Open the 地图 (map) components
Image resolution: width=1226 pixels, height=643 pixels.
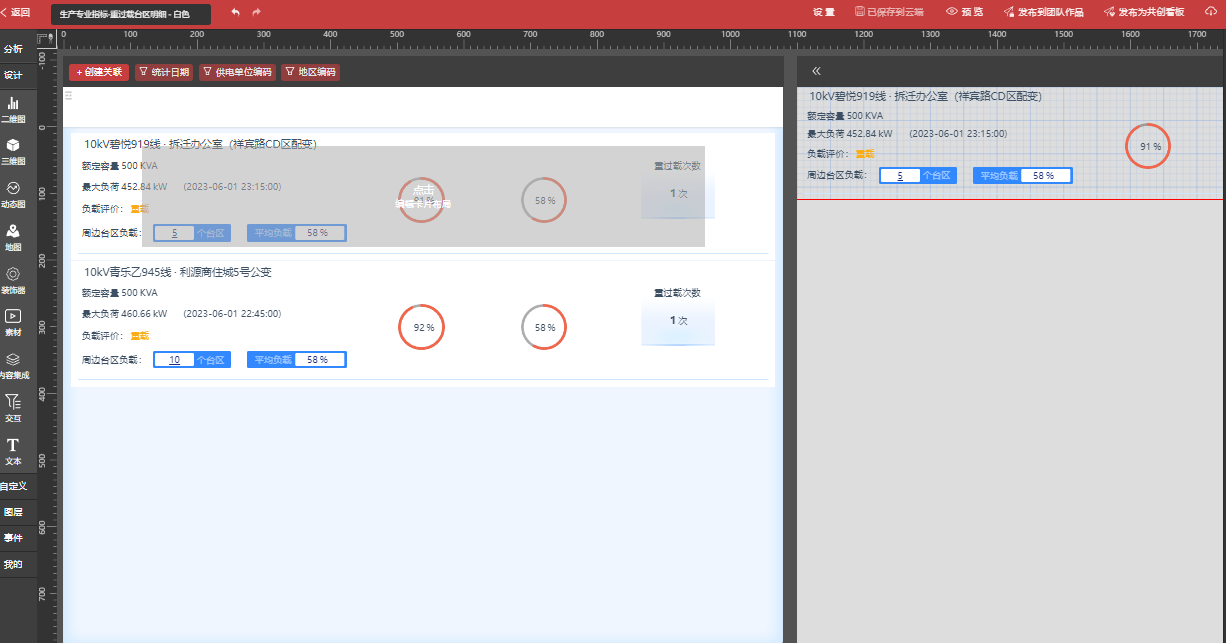click(x=13, y=236)
